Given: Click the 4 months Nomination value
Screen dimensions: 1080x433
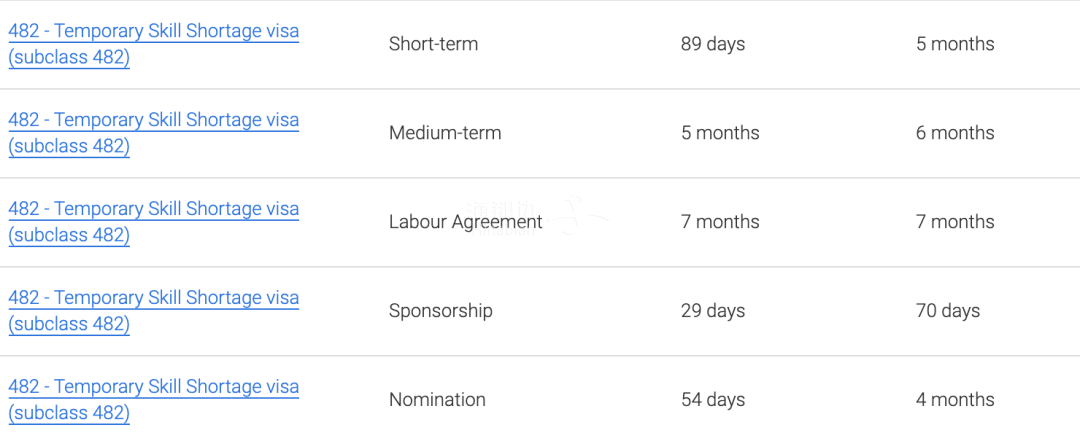Looking at the screenshot, I should pos(955,400).
